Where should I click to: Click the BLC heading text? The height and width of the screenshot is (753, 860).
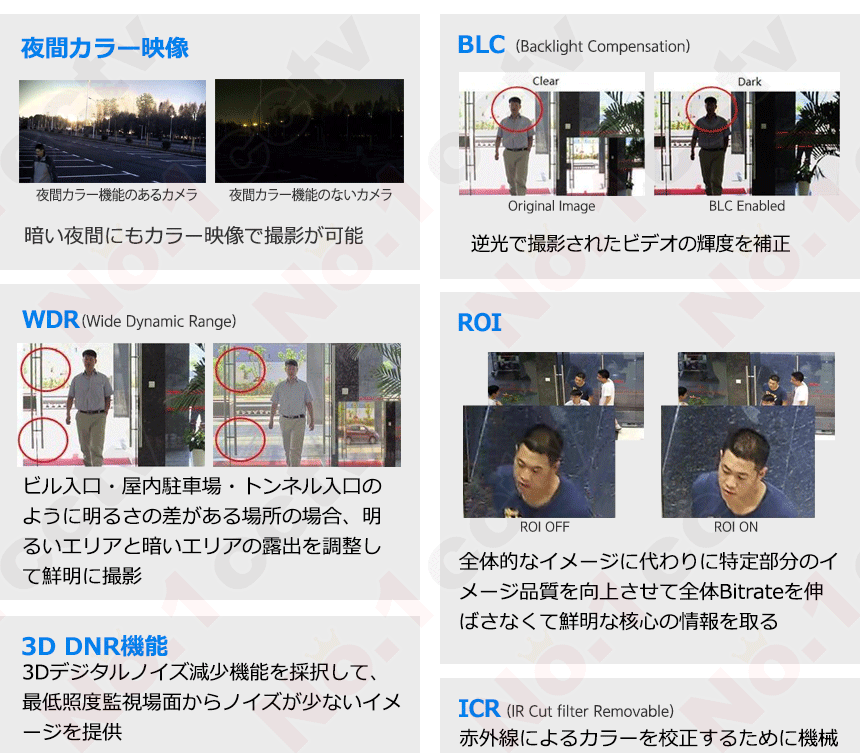click(481, 45)
